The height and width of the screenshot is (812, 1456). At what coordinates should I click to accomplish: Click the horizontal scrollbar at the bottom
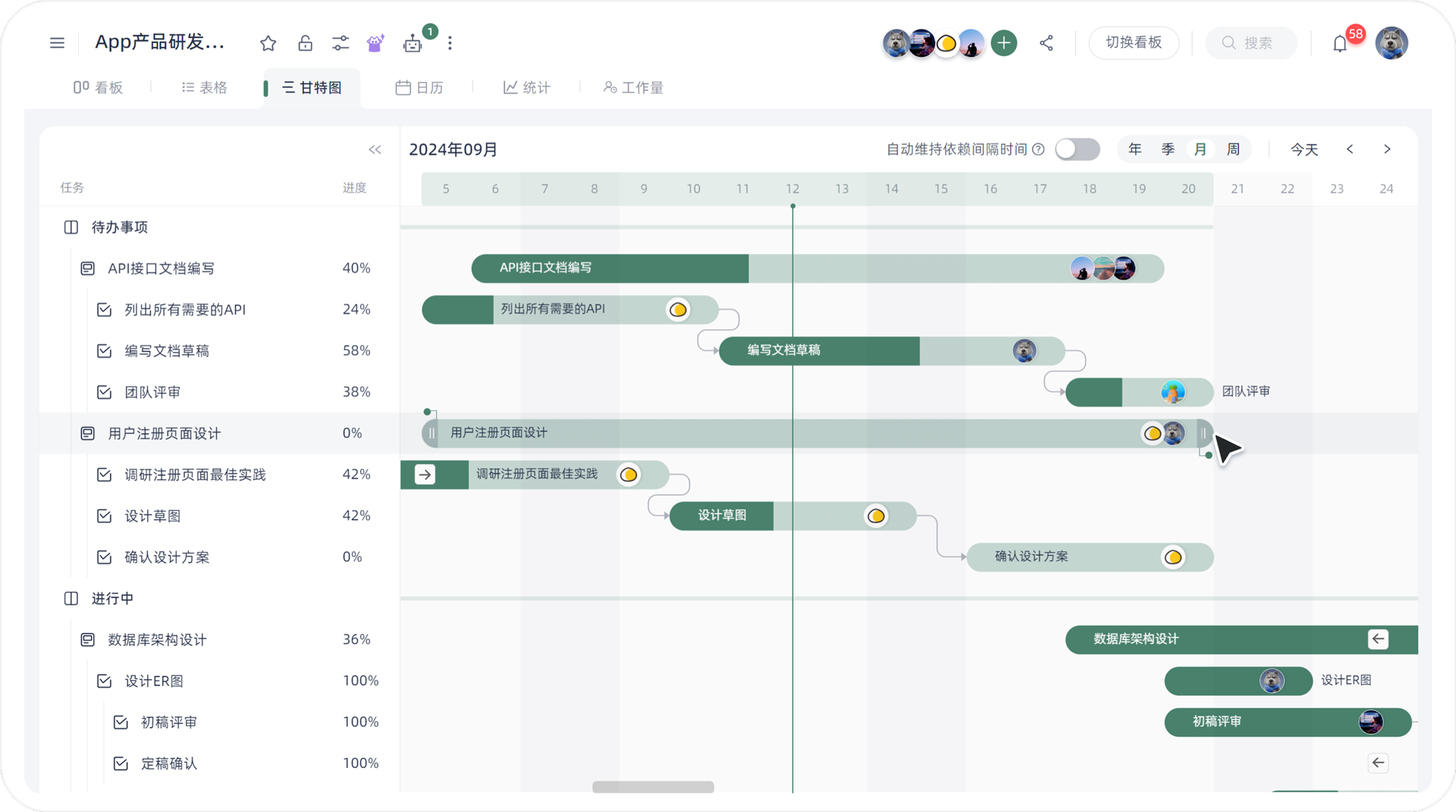click(x=653, y=786)
